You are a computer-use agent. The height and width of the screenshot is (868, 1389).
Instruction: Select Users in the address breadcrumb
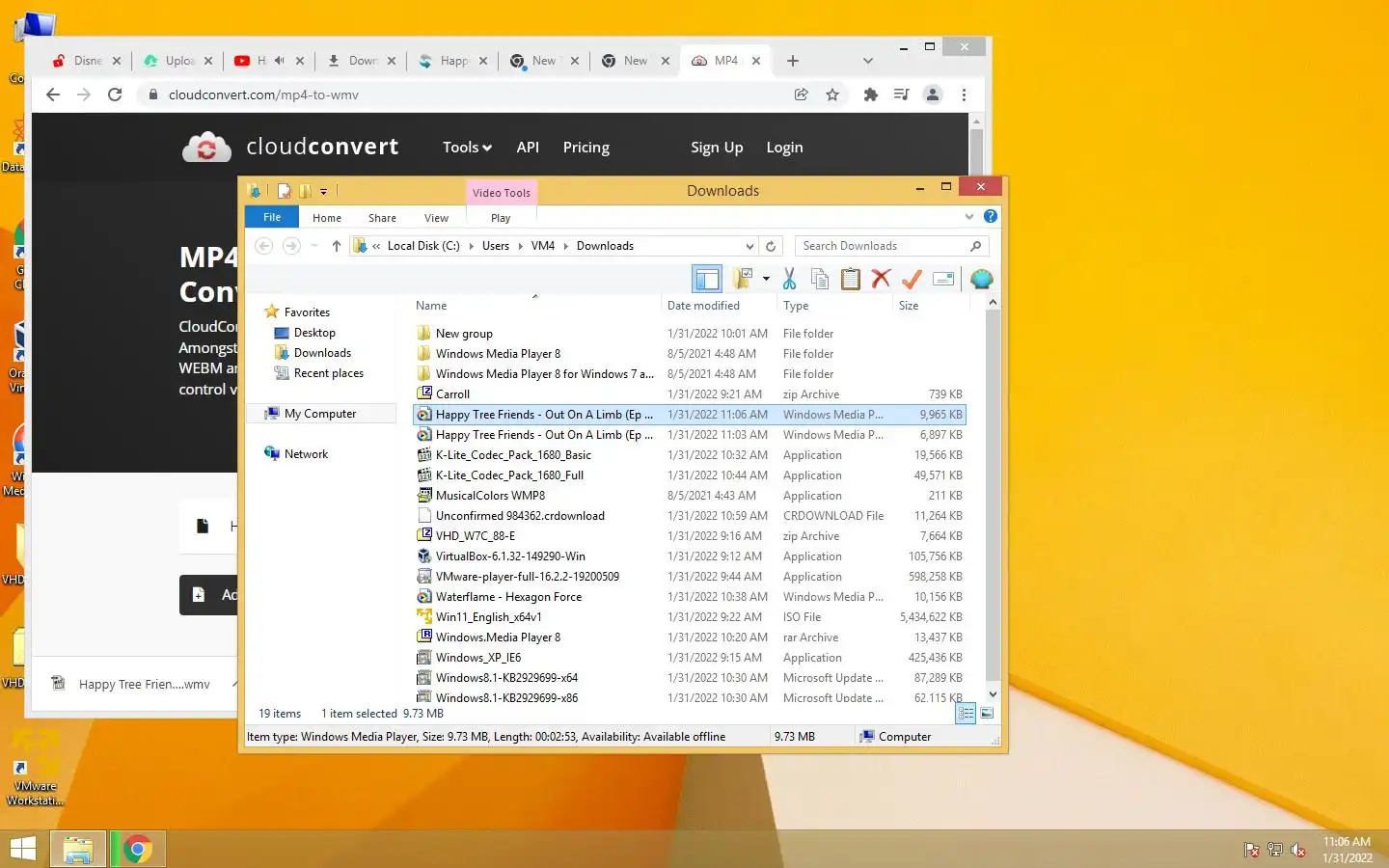pos(496,246)
